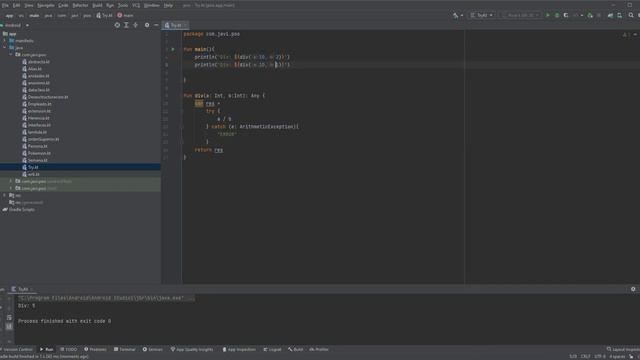Select the TryKt tab in Run panel
Screen dimensions: 640x360
[x=21, y=289]
